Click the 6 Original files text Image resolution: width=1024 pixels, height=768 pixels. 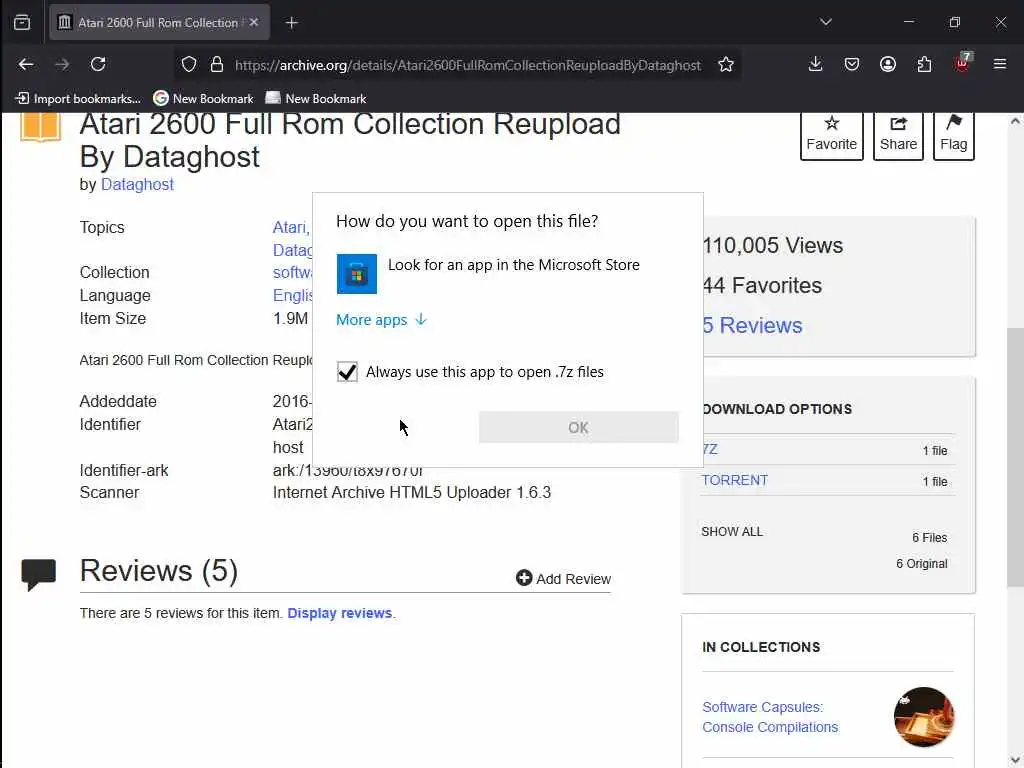tap(921, 564)
